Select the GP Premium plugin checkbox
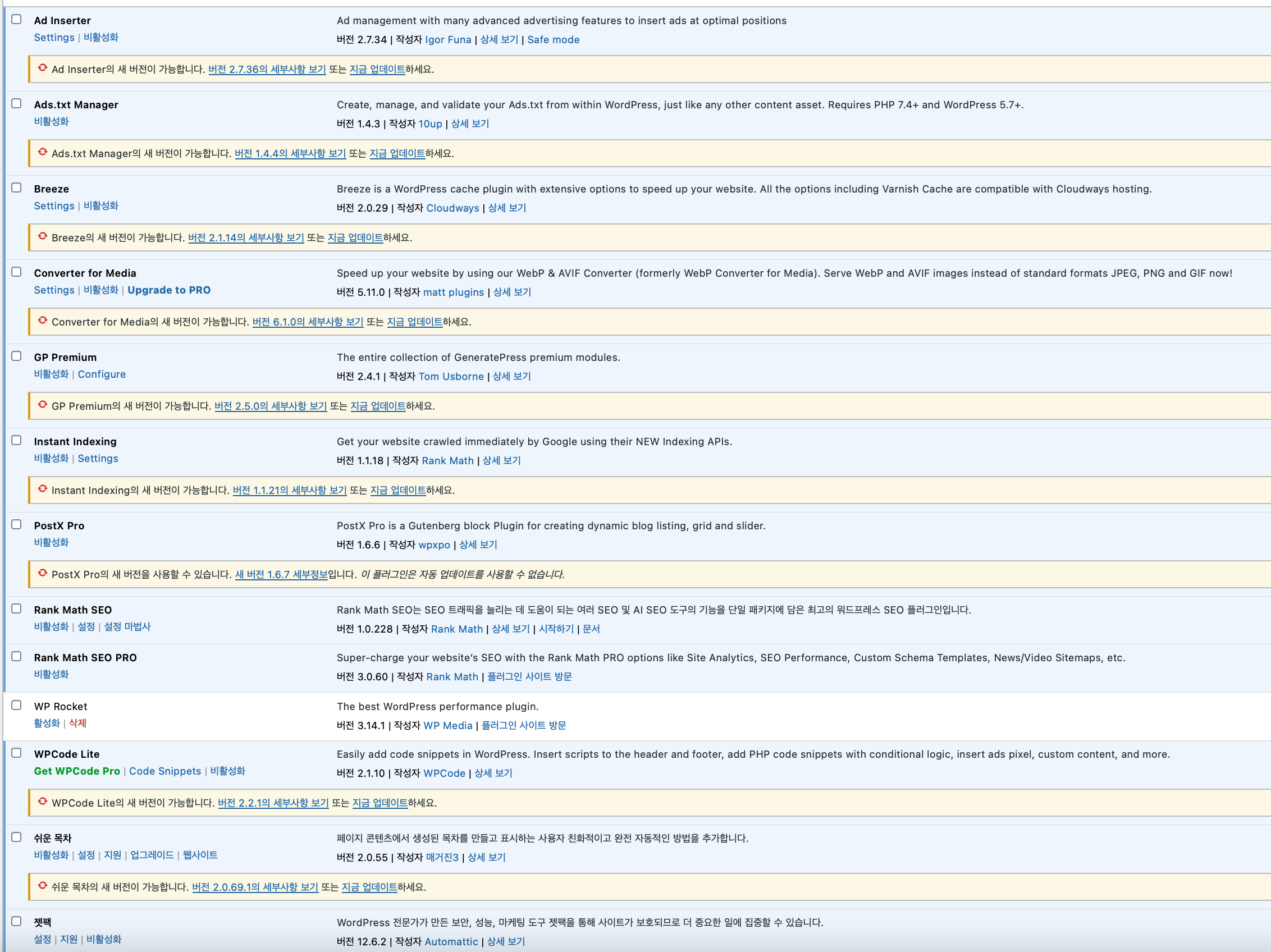The width and height of the screenshot is (1271, 952). (17, 356)
